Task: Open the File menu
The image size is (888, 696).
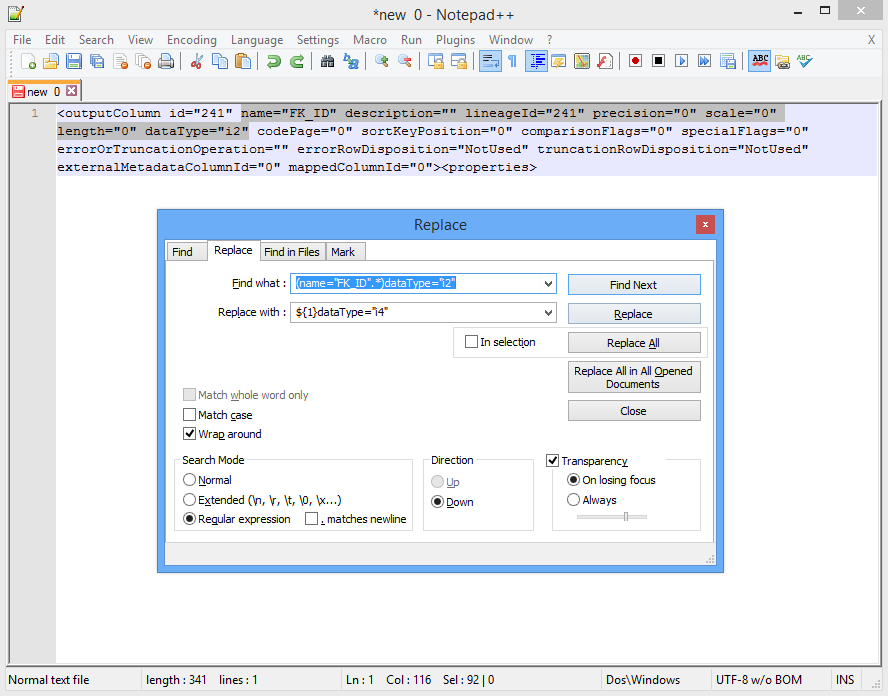Action: coord(22,40)
